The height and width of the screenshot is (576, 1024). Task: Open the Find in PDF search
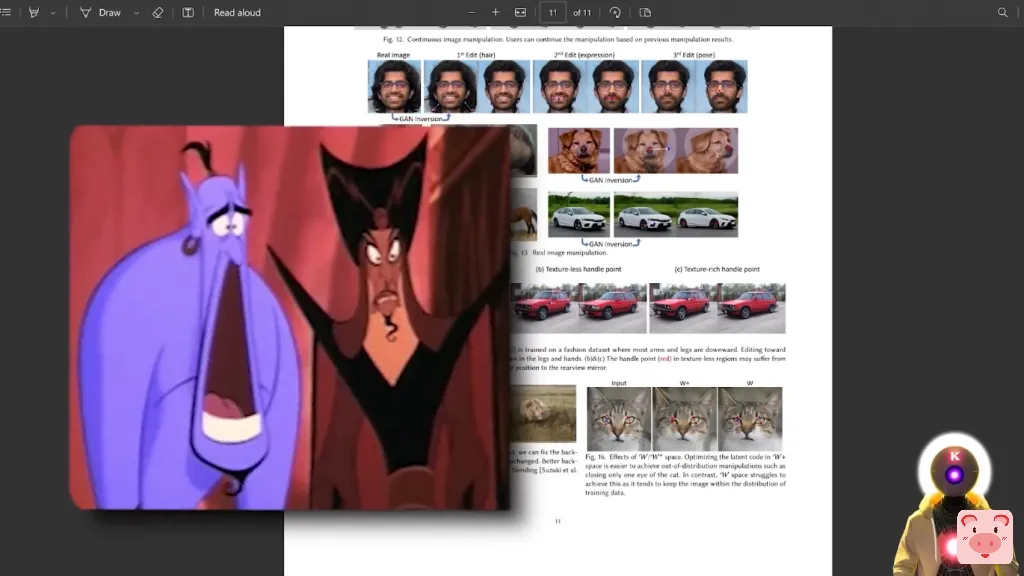1002,12
